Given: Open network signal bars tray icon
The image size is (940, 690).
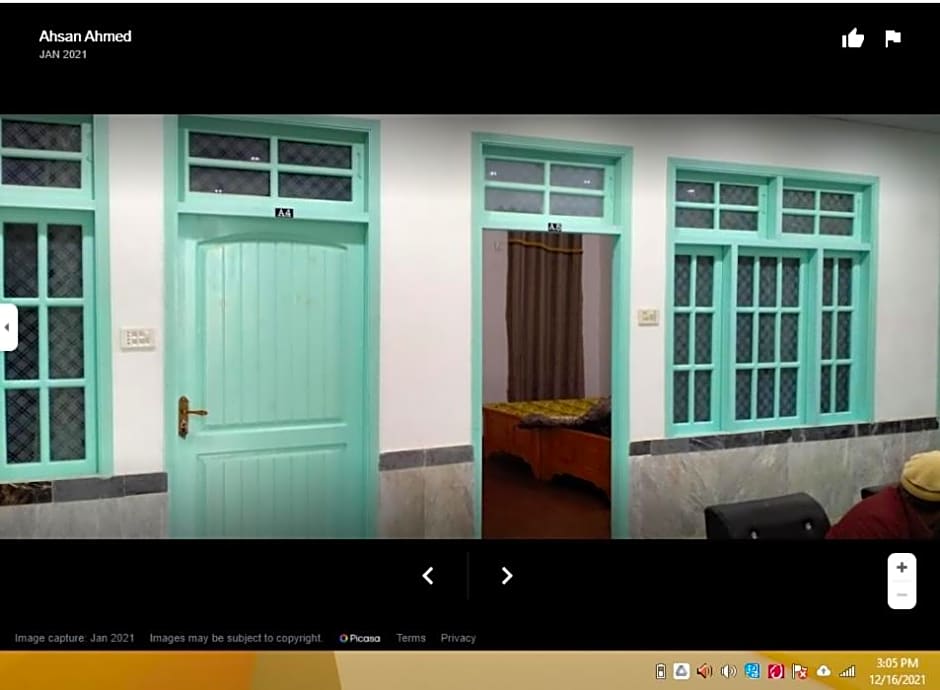Looking at the screenshot, I should (847, 671).
